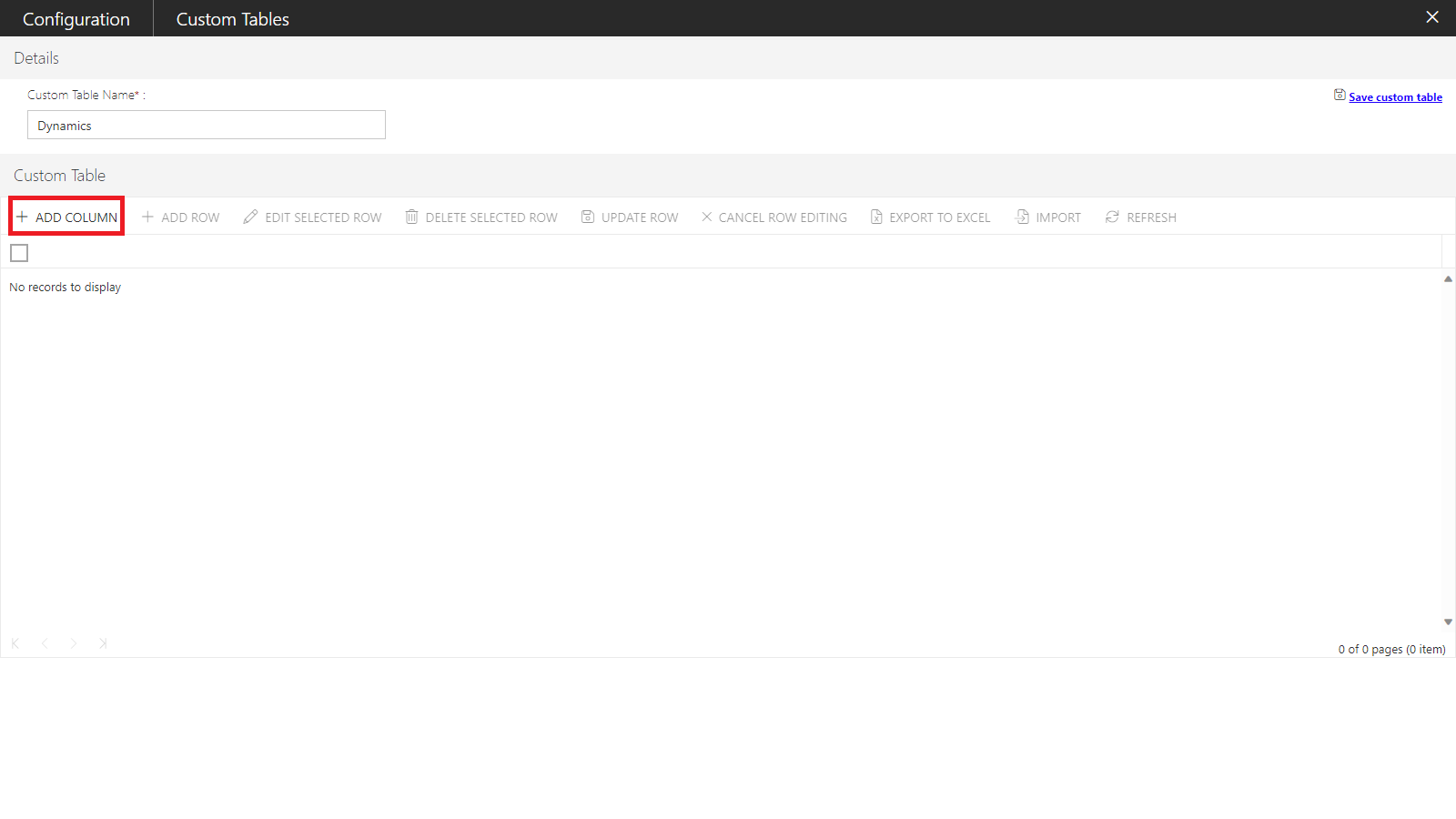Viewport: 1456px width, 819px height.
Task: Click the scrollbar down arrow
Action: coord(1448,622)
